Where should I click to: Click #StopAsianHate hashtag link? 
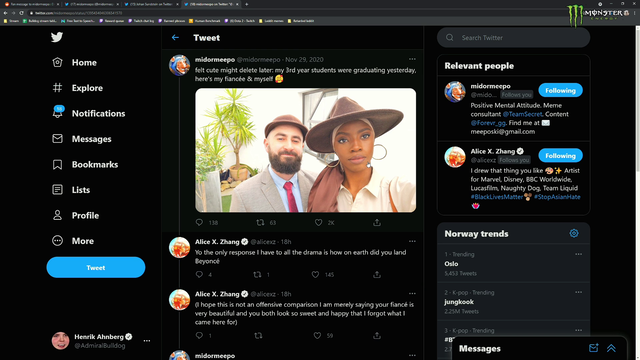point(557,197)
